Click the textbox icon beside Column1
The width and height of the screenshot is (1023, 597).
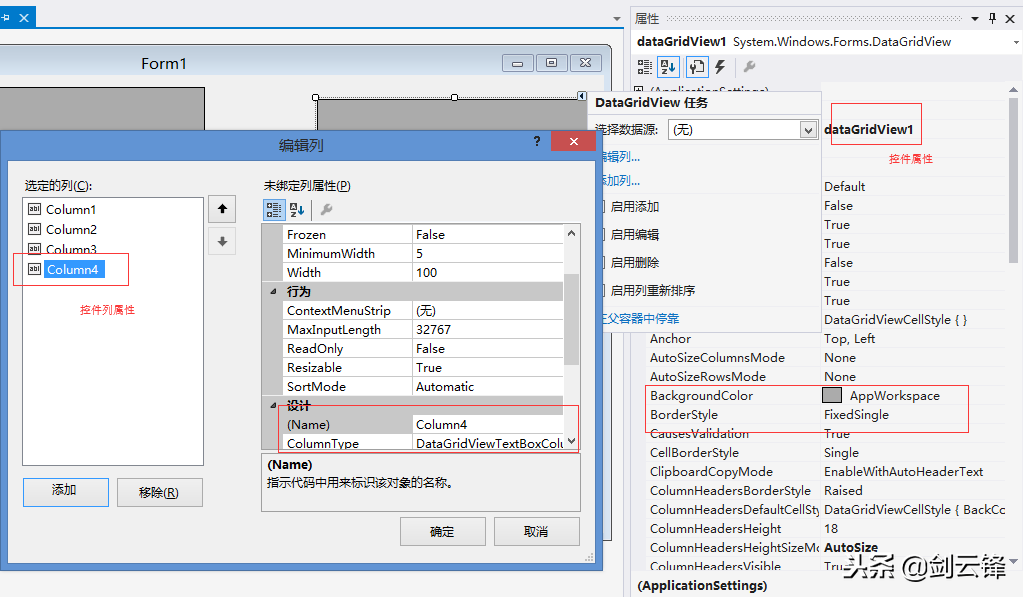point(35,209)
